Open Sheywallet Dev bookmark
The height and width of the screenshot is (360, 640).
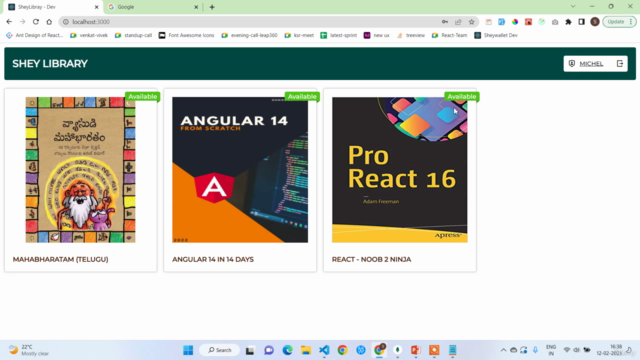pos(496,36)
